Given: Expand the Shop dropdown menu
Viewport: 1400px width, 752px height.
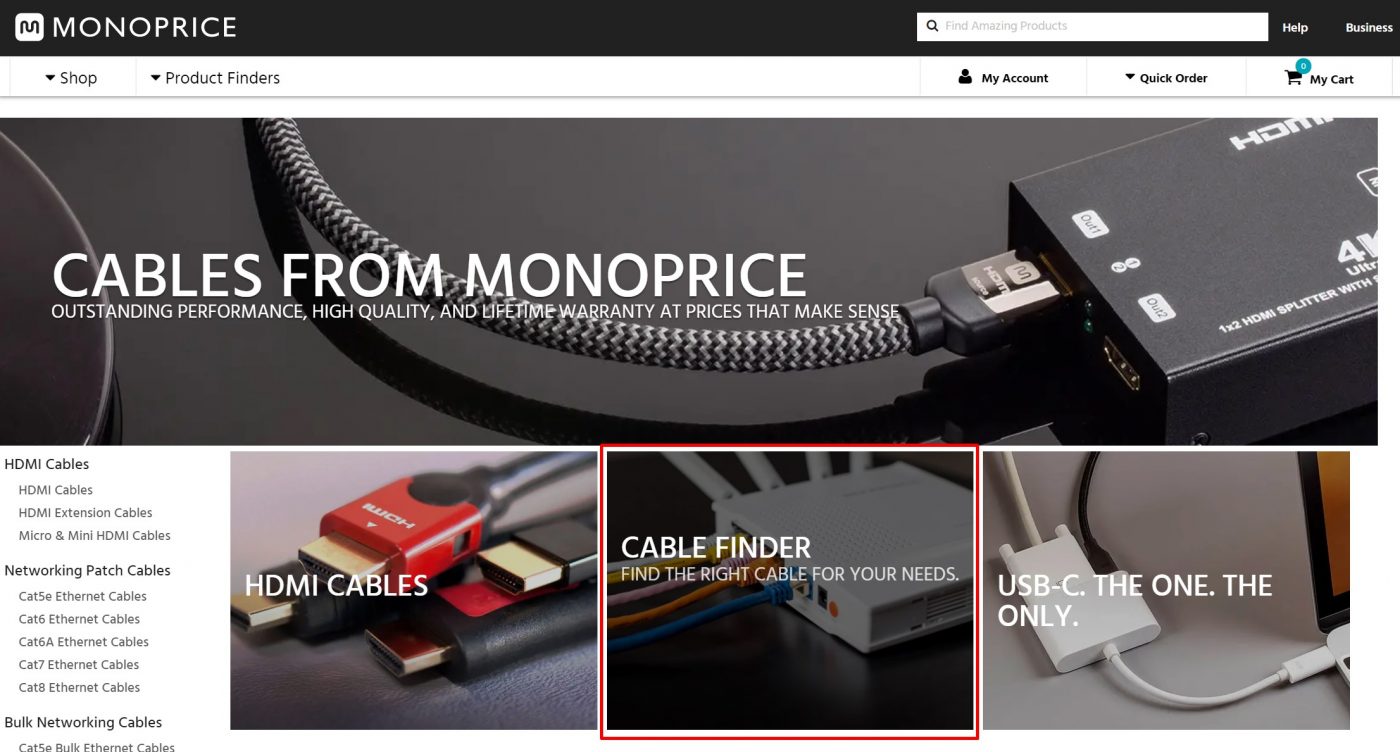Looking at the screenshot, I should (x=71, y=78).
